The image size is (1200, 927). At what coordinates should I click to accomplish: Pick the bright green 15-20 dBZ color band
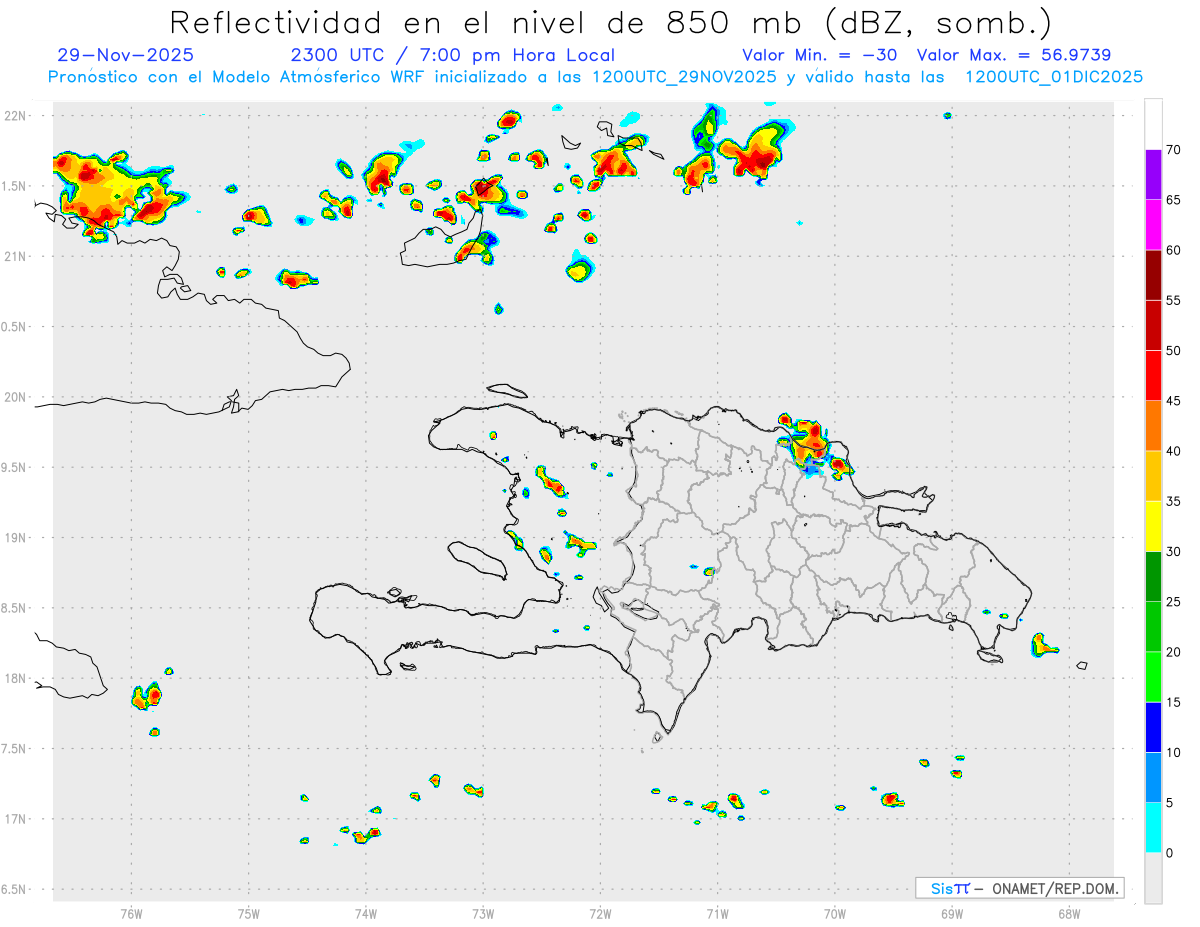tap(1153, 677)
